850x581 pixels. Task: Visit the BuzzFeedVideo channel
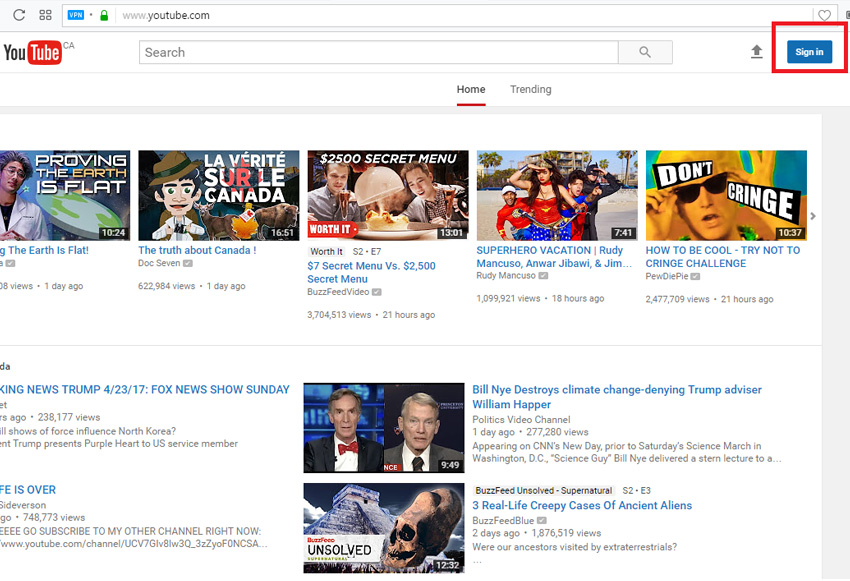[338, 292]
